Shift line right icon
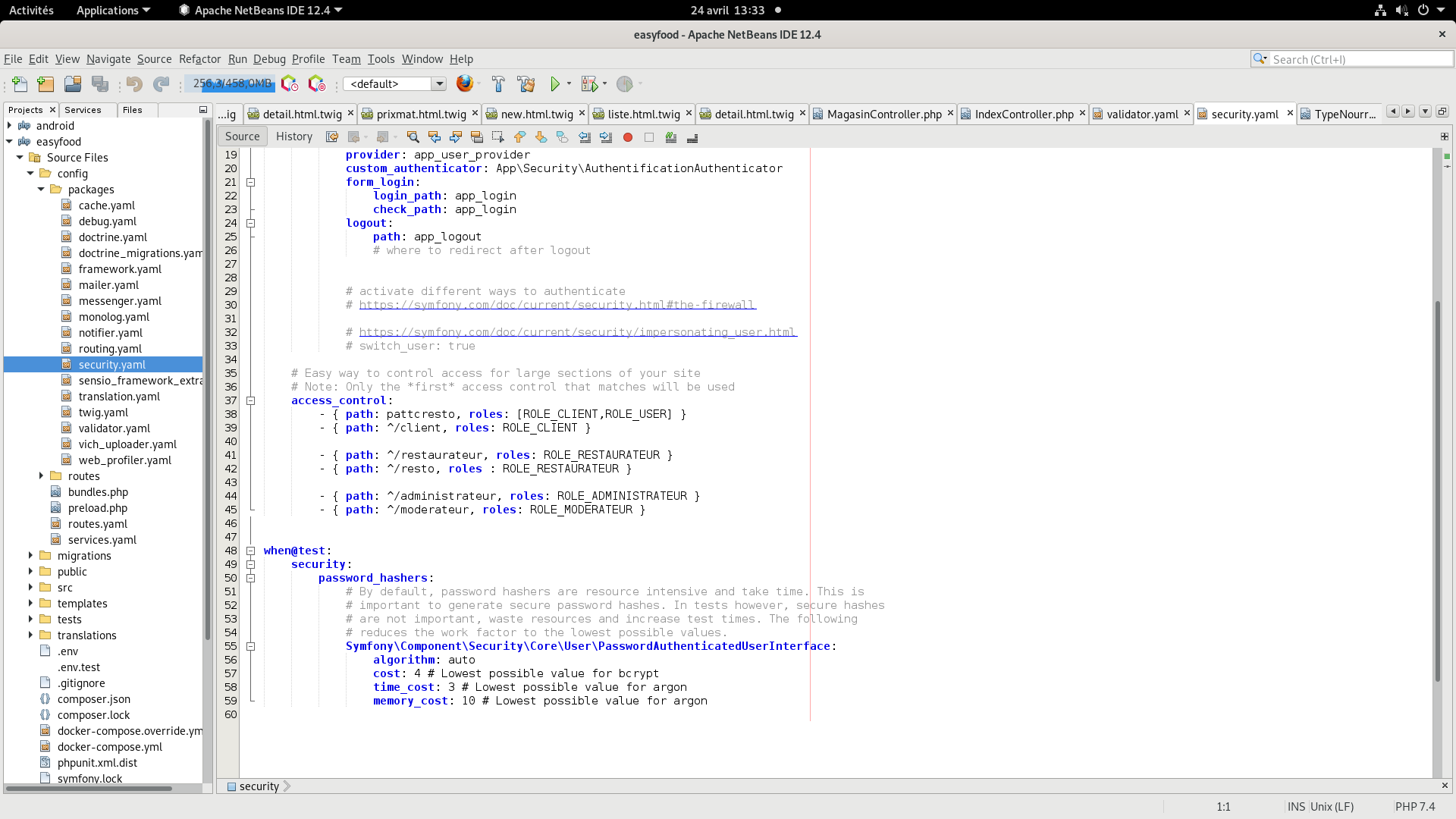This screenshot has height=819, width=1456. point(606,137)
